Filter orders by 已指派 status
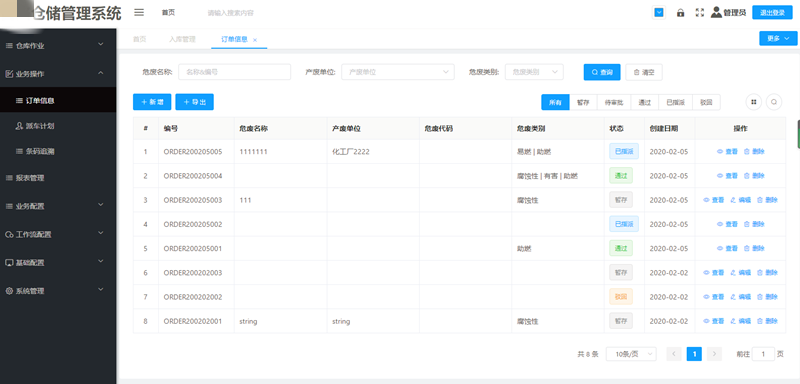Image resolution: width=800 pixels, height=384 pixels. (676, 102)
